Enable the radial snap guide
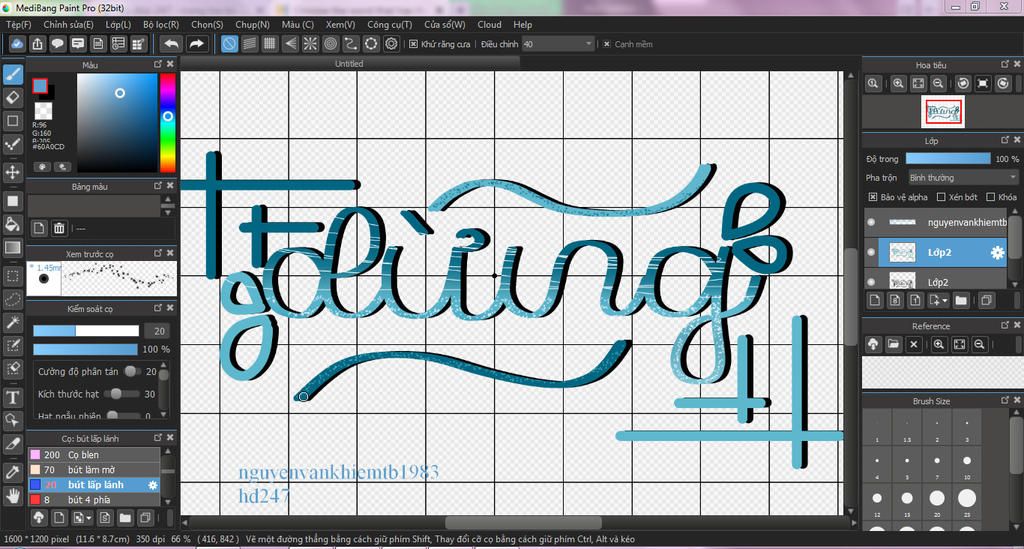The image size is (1024, 549). coord(310,44)
